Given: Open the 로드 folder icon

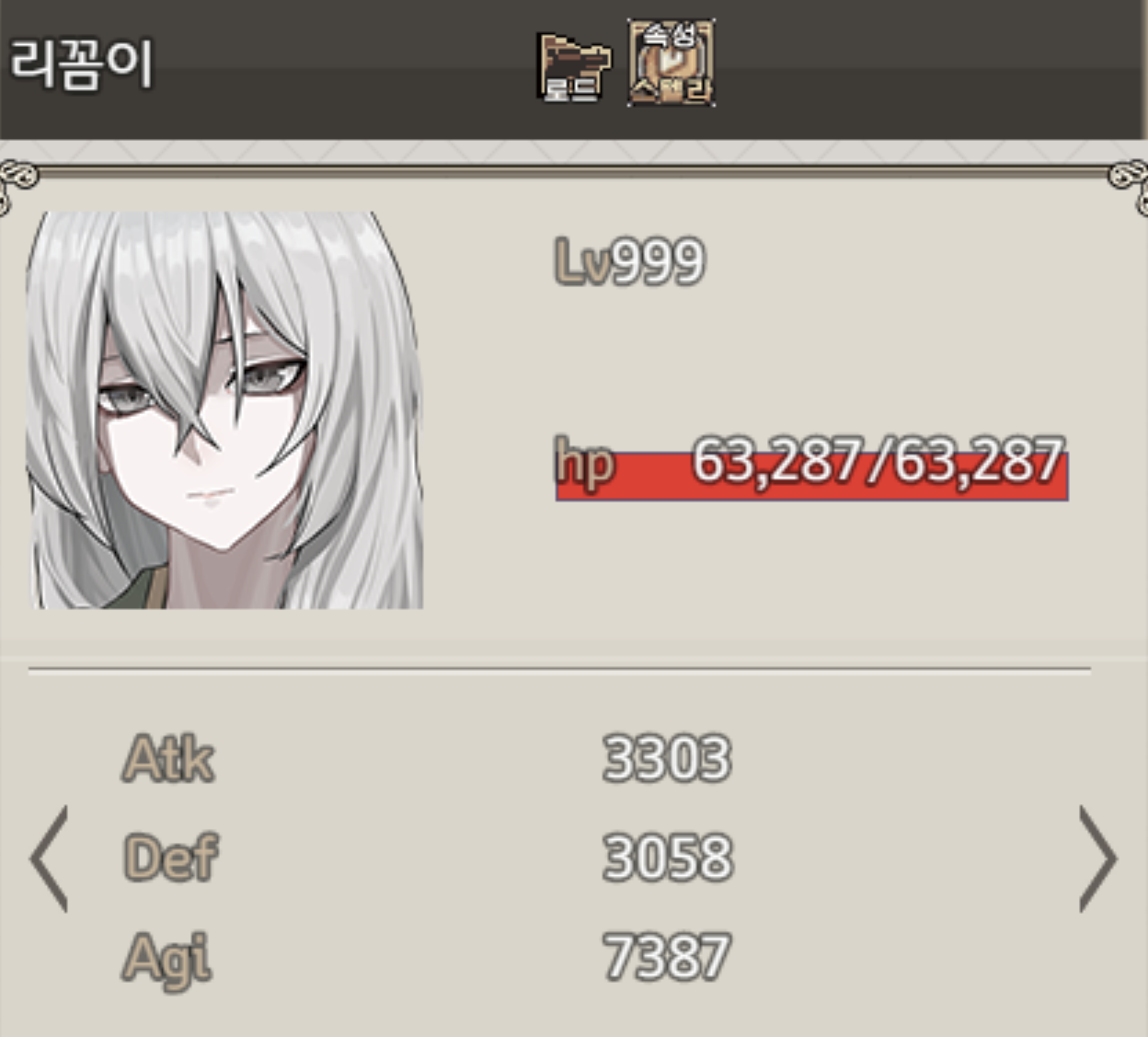Looking at the screenshot, I should [573, 66].
